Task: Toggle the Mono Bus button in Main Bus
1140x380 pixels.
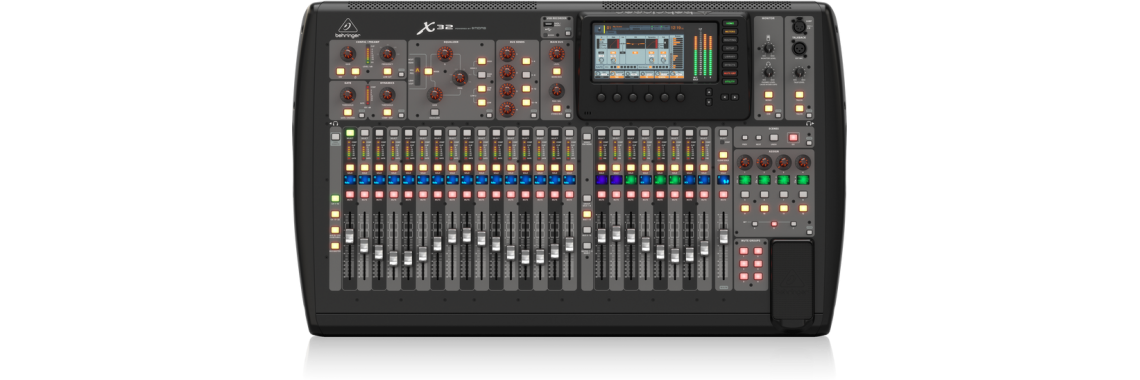Action: pyautogui.click(x=557, y=71)
